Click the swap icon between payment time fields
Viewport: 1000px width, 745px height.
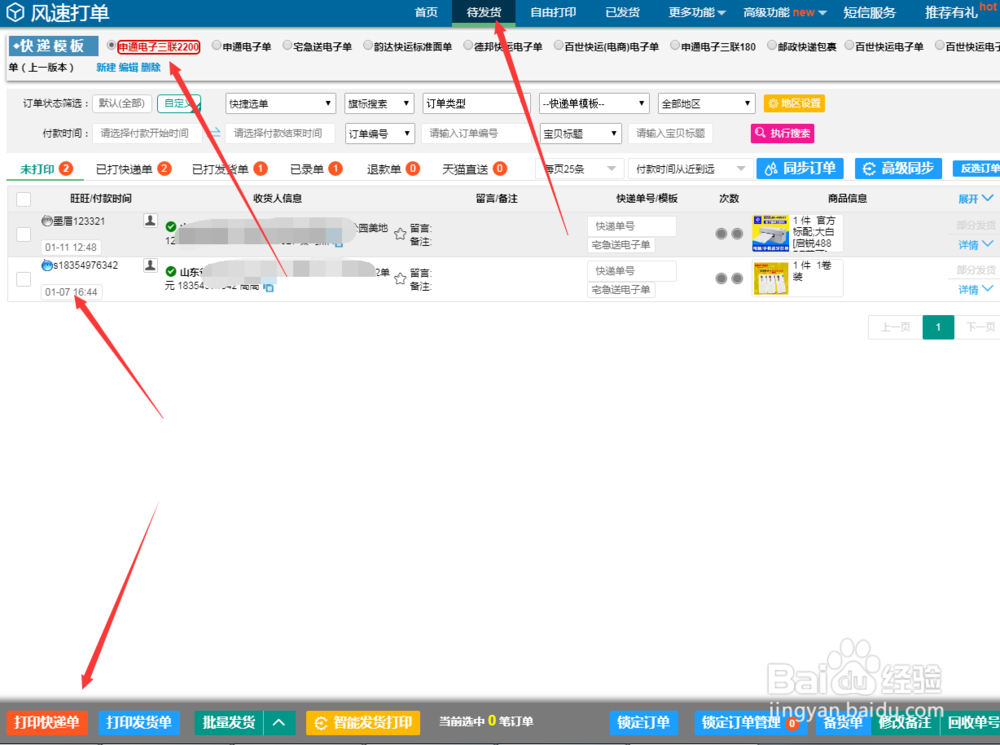click(215, 133)
